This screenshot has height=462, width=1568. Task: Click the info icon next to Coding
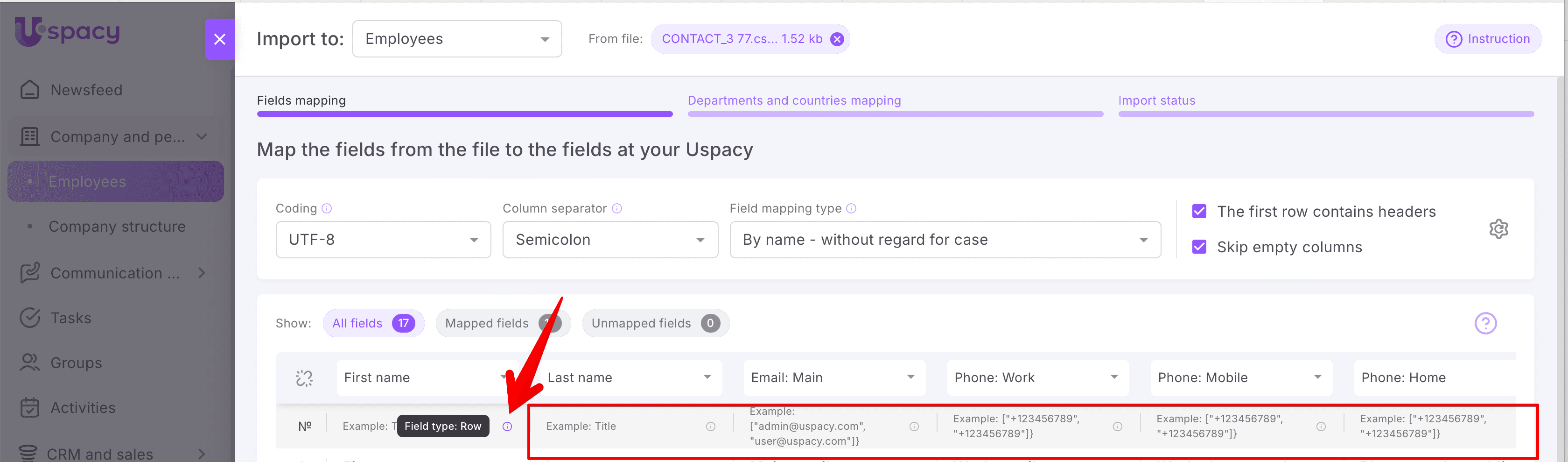pos(327,208)
